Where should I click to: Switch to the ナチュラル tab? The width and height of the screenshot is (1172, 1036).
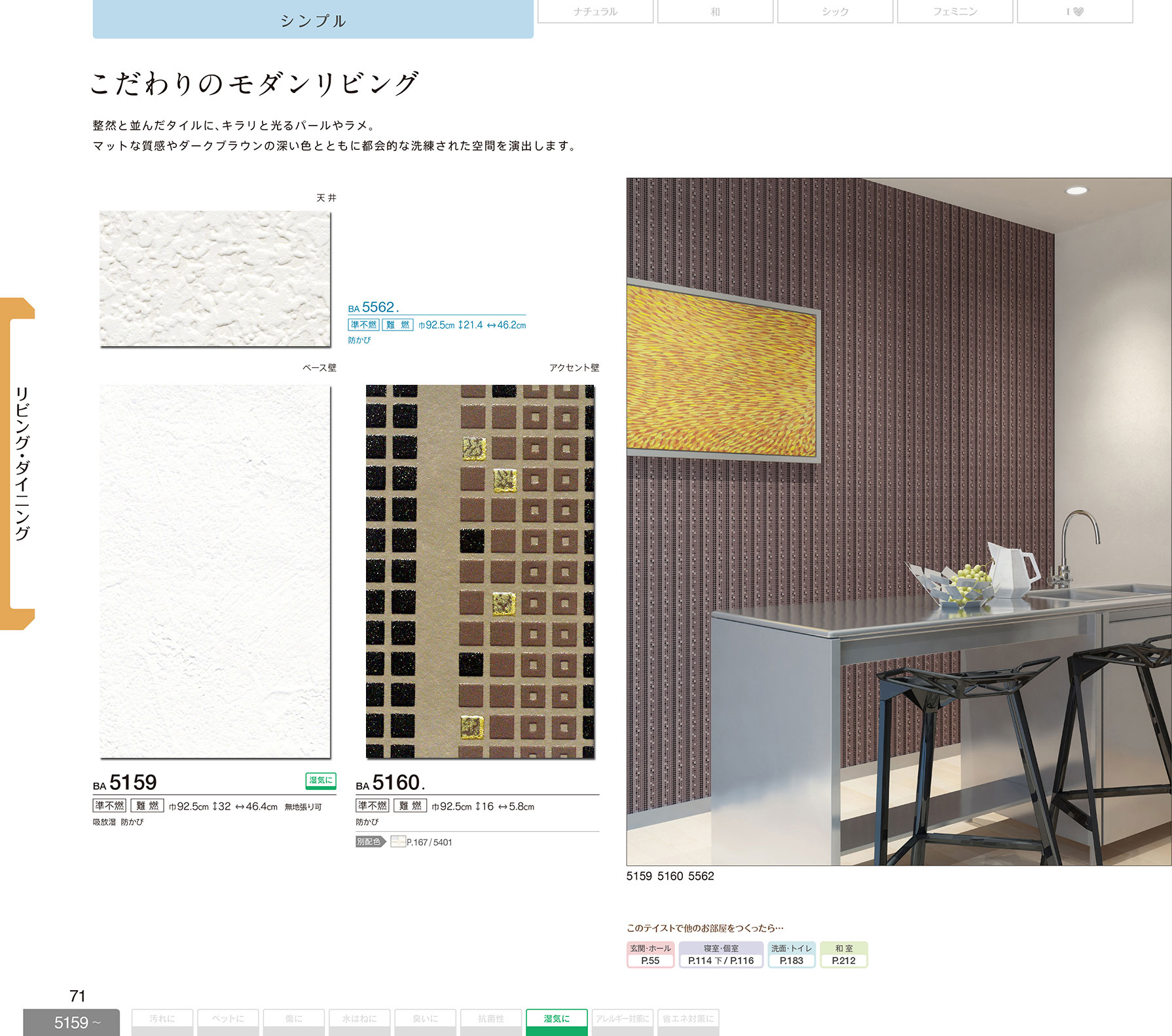595,11
